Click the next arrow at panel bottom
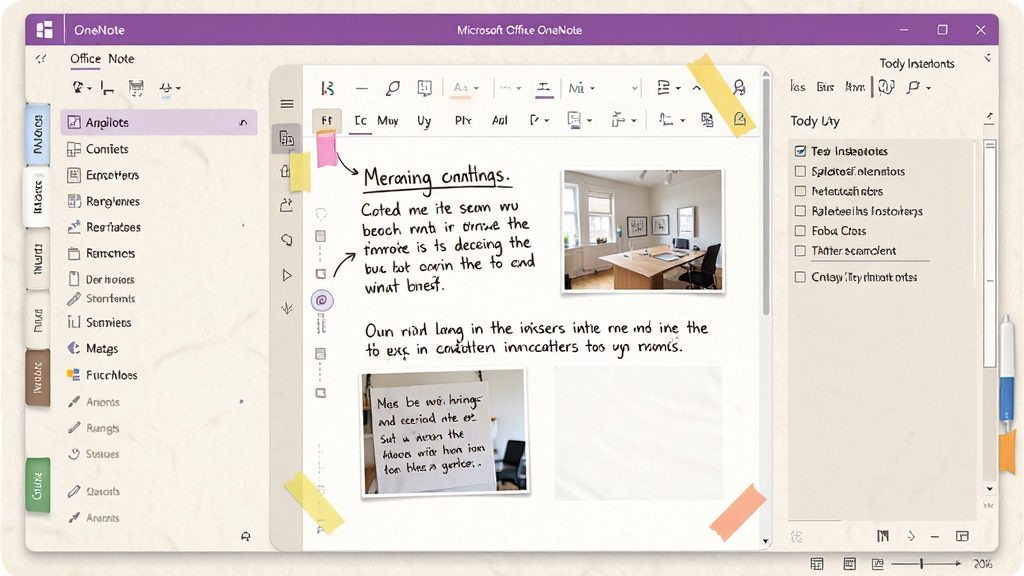The image size is (1024, 576). 911,536
